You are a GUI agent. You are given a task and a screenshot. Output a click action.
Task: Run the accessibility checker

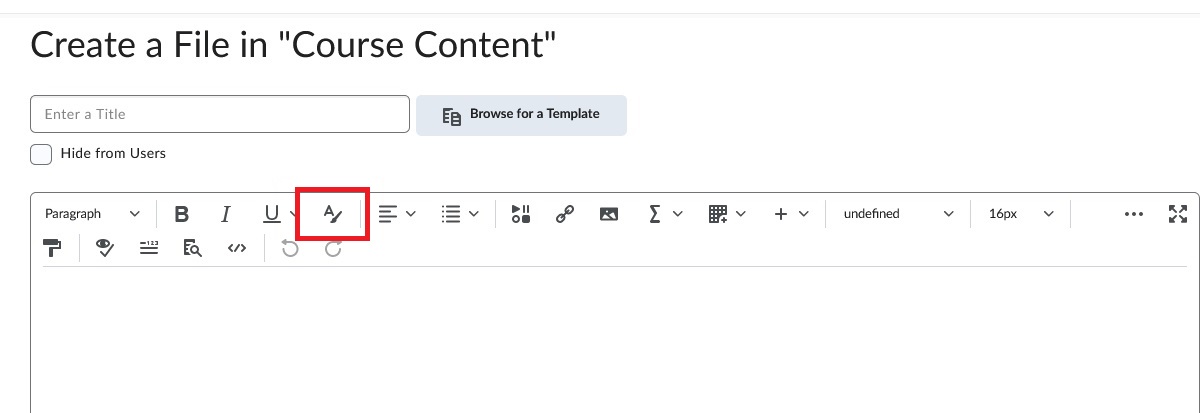(x=104, y=249)
